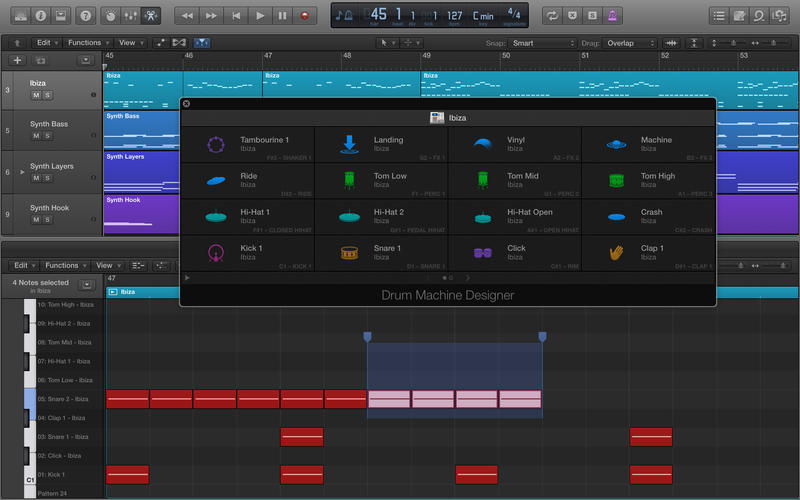800x500 pixels.
Task: Select the Landing download-arrow icon
Action: [349, 145]
